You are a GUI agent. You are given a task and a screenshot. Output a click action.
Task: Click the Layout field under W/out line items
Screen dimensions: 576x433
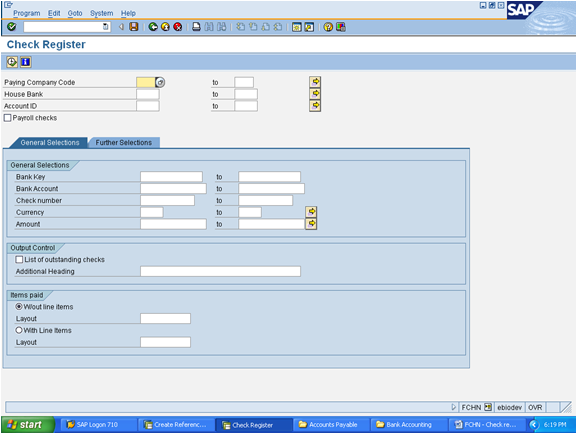(x=165, y=318)
